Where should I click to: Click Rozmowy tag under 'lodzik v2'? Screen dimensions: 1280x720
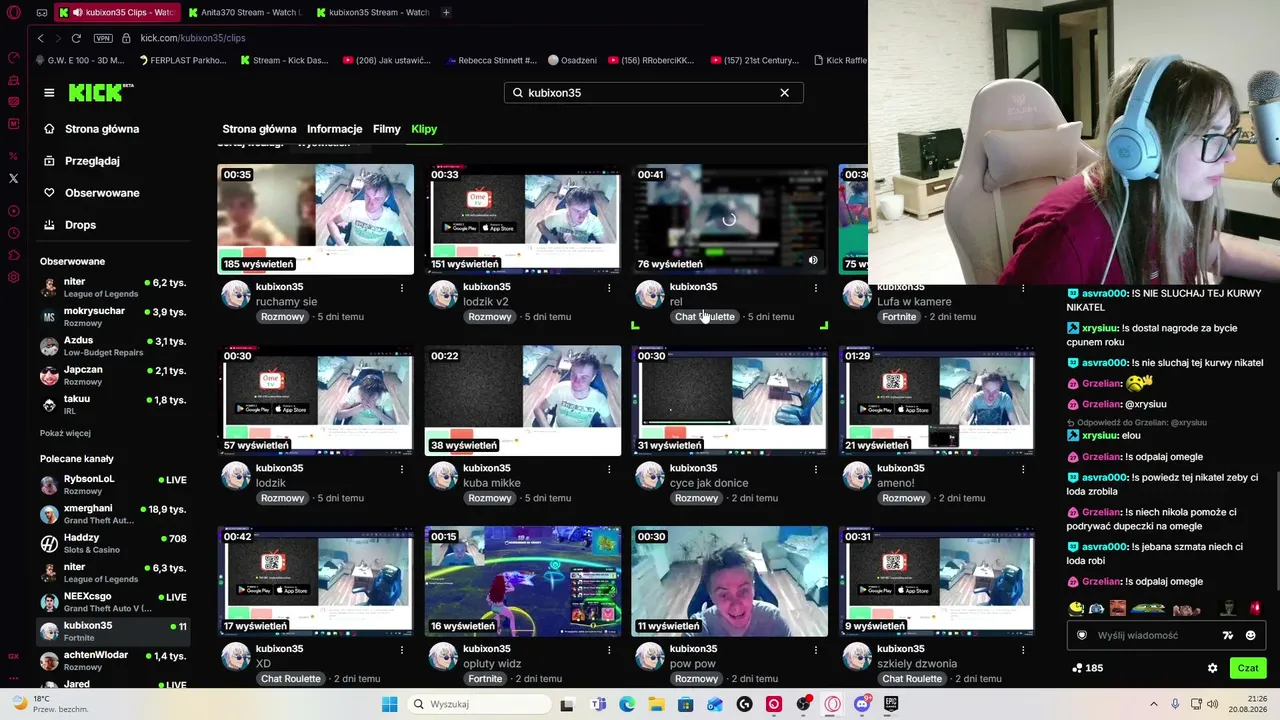[490, 317]
